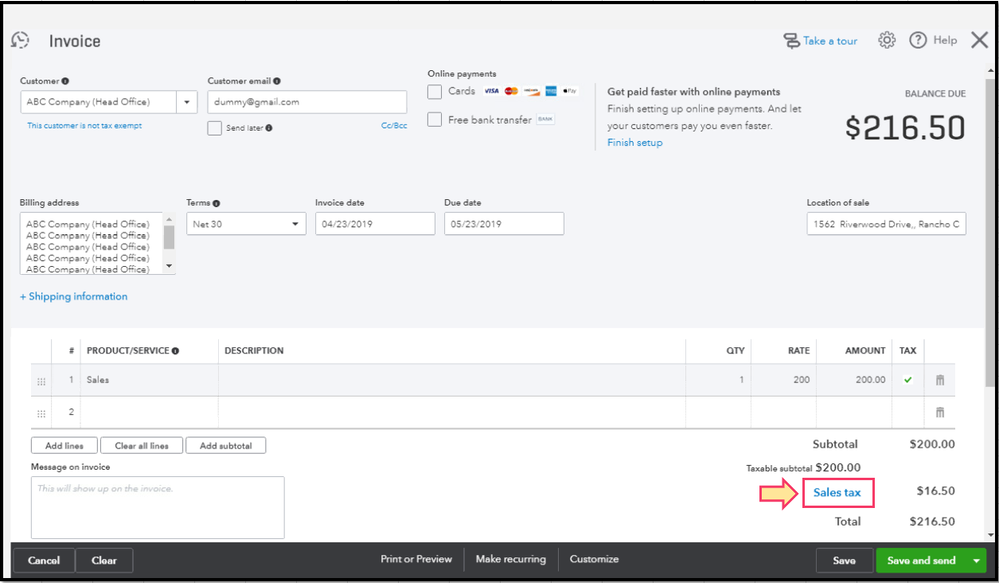Viewport: 999px width, 583px height.
Task: Open the Sales tax link
Action: [x=837, y=492]
